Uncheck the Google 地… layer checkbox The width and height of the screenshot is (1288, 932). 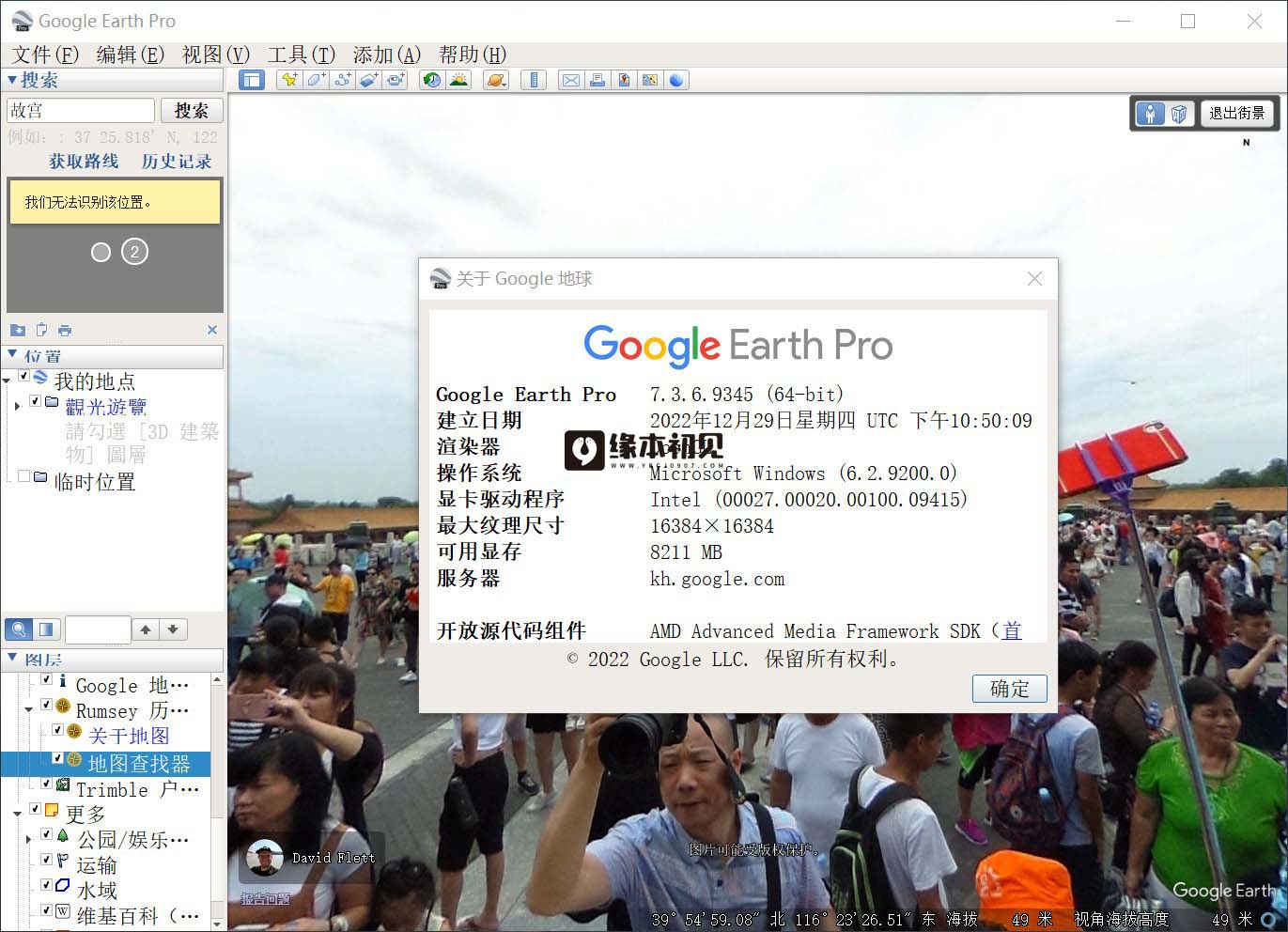46,679
